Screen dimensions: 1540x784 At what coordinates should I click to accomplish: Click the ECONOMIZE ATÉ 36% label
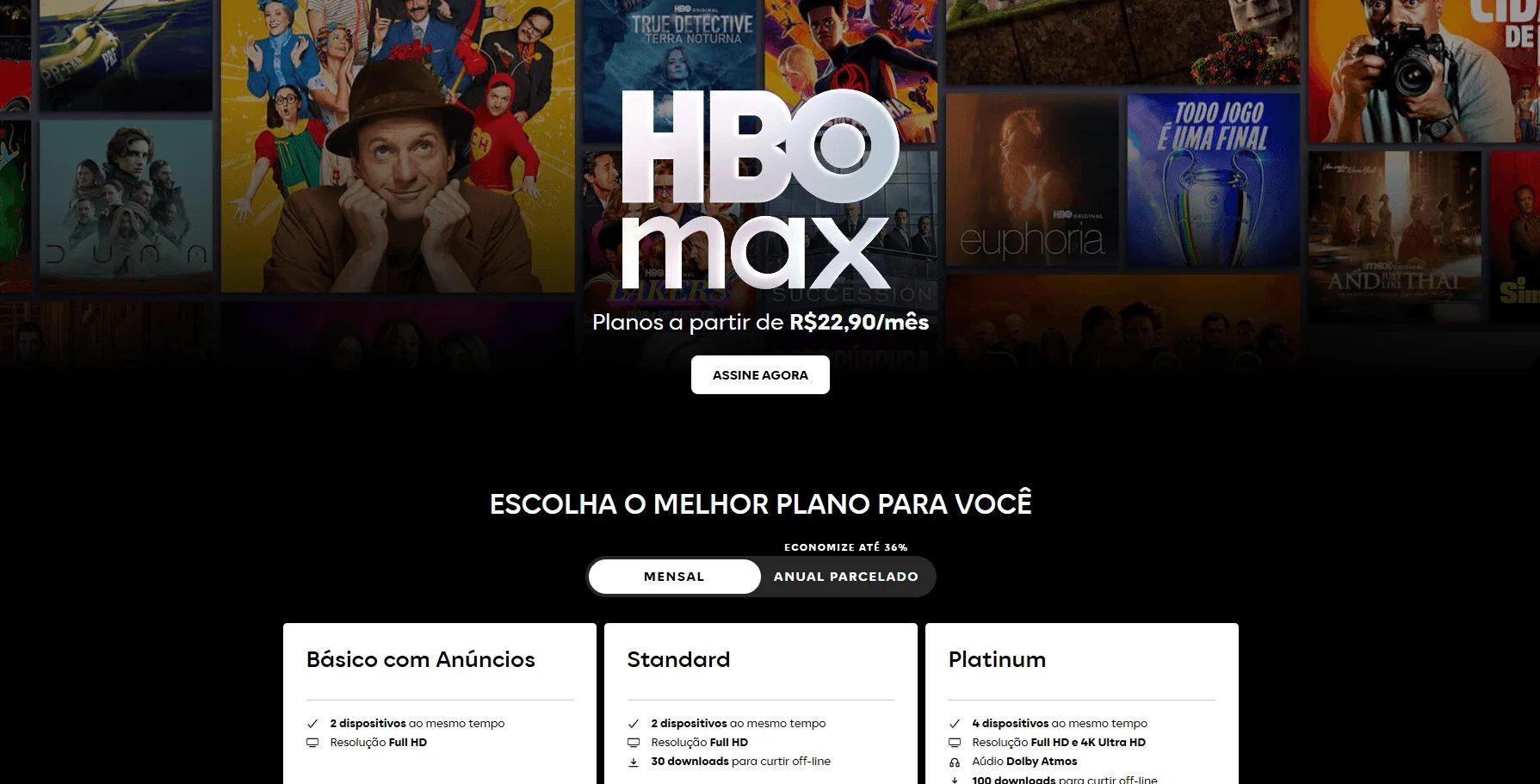(845, 547)
